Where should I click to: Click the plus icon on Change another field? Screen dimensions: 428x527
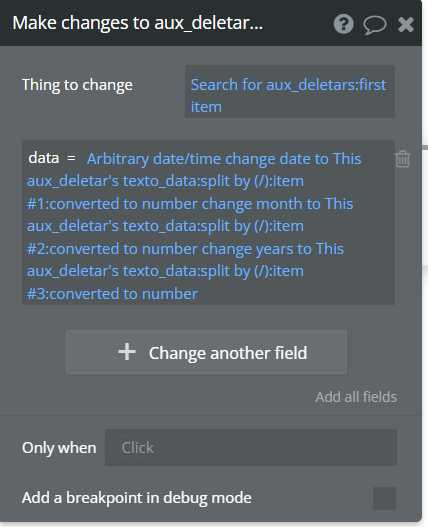(x=127, y=352)
